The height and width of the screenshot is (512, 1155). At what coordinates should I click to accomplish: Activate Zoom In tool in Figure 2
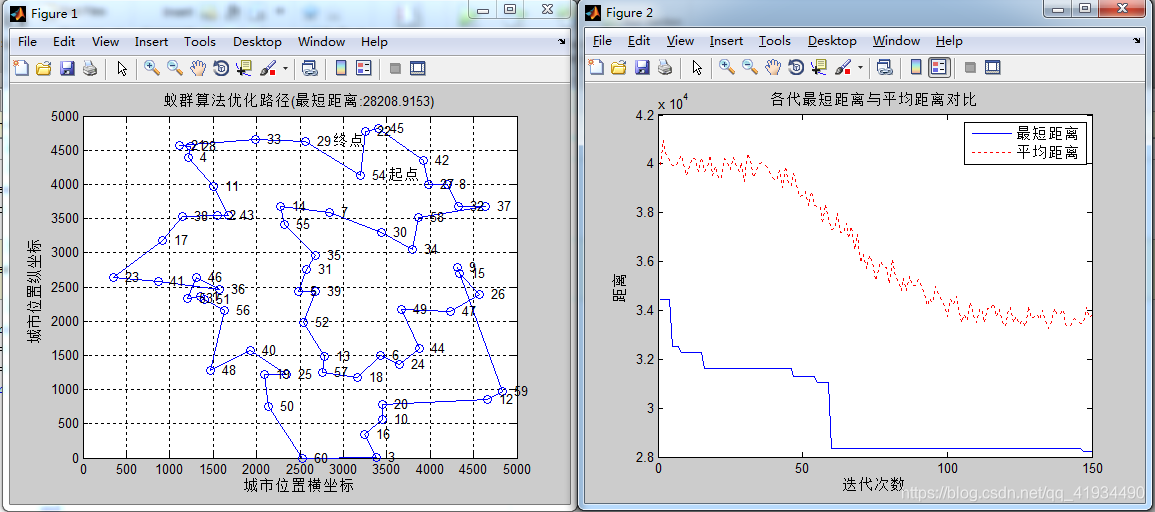click(727, 68)
